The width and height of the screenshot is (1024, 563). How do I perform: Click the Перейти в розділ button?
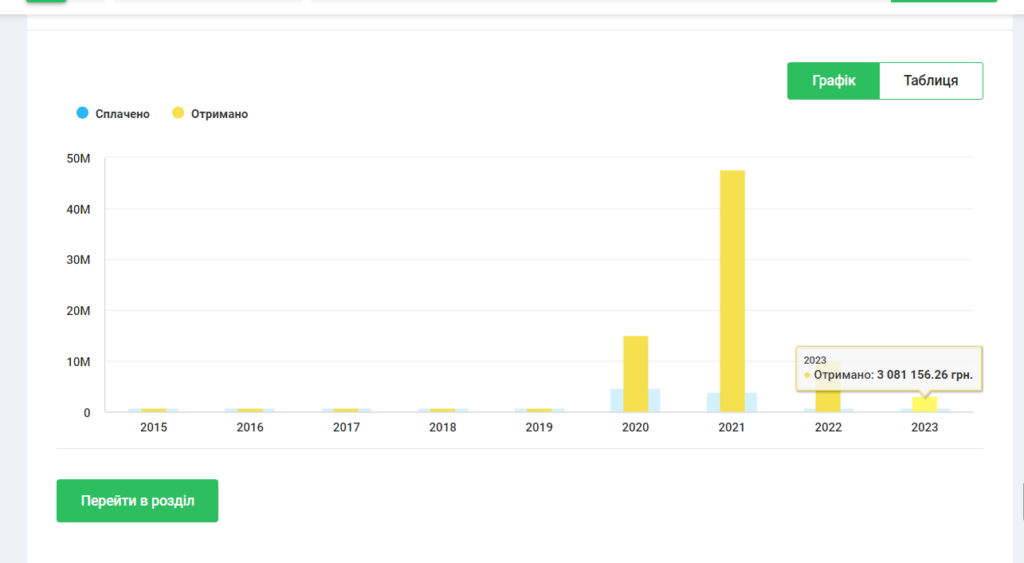click(x=137, y=501)
